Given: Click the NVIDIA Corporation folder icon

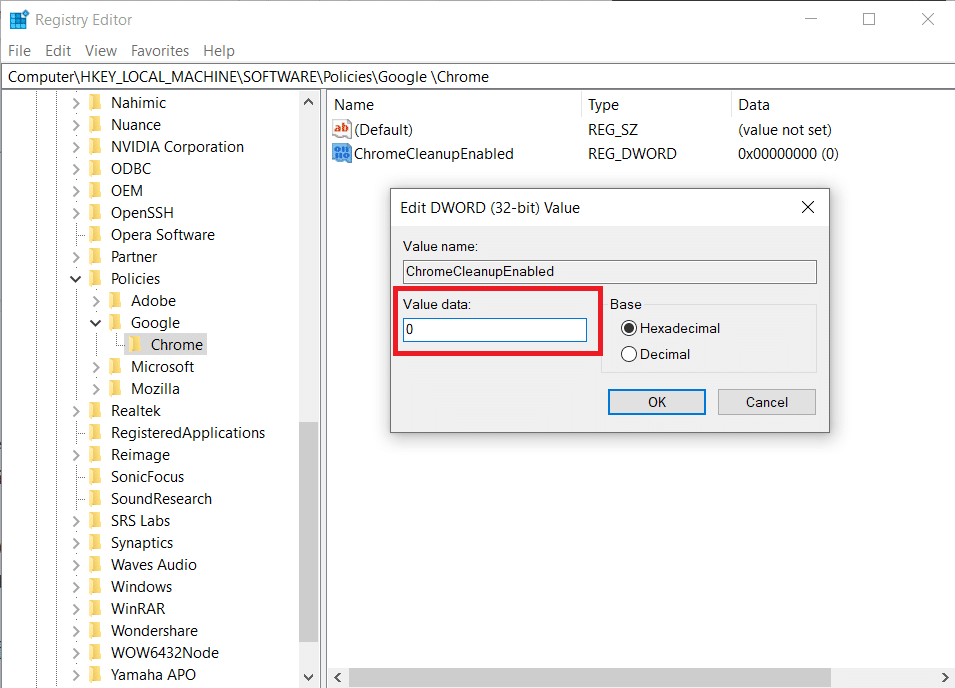Looking at the screenshot, I should point(96,147).
